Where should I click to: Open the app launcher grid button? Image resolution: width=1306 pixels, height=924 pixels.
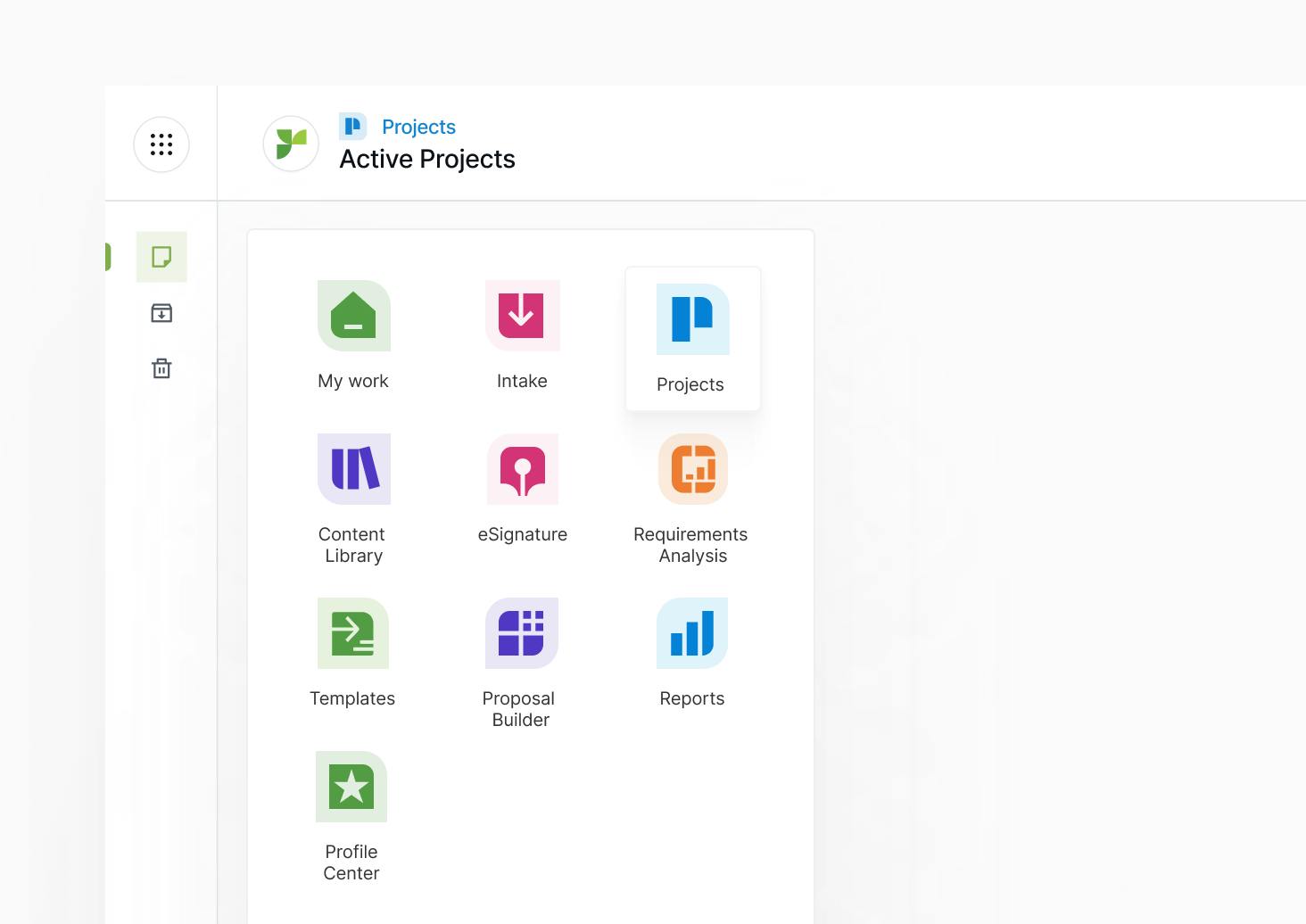coord(161,144)
